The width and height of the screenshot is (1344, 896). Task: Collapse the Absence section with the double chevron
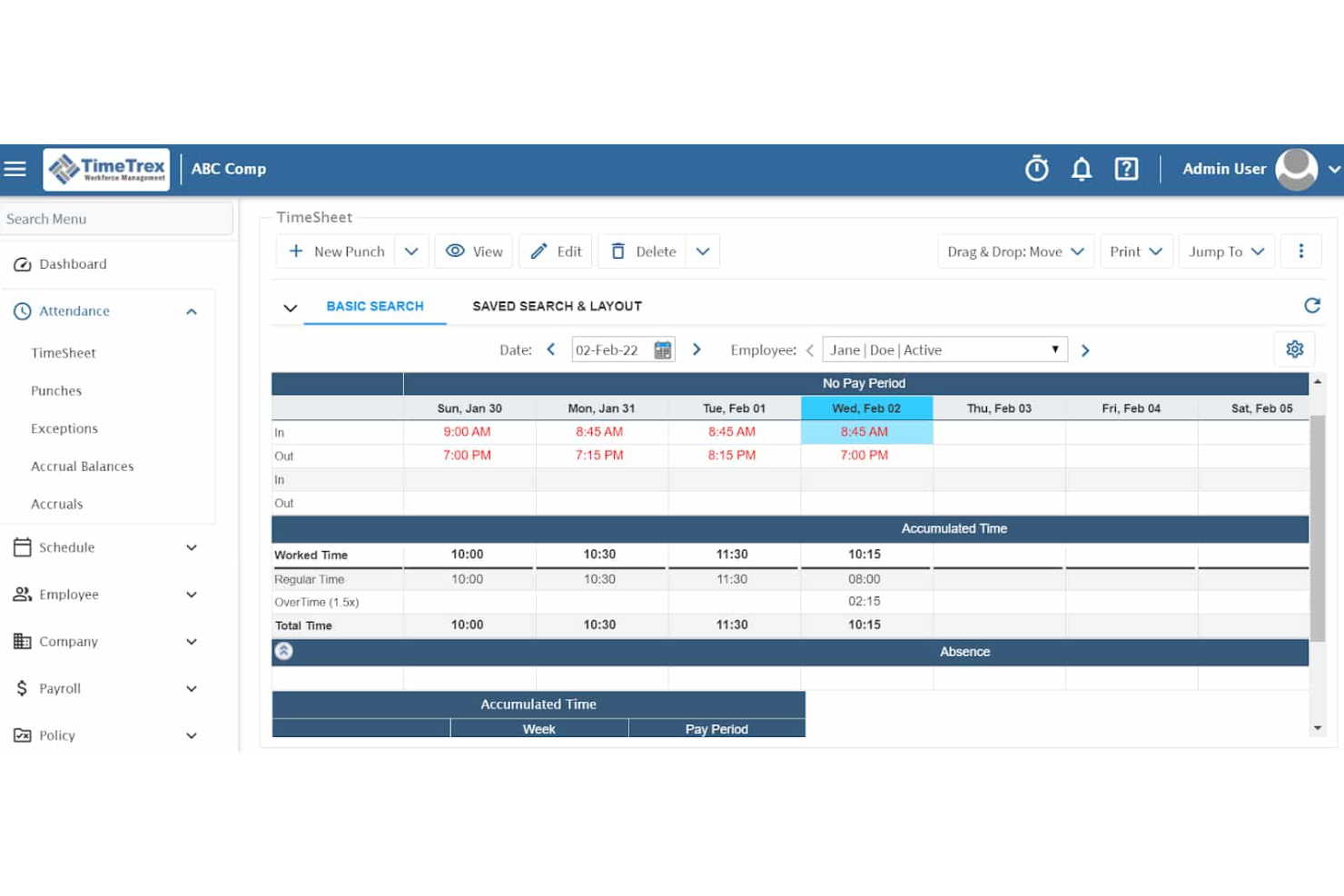pyautogui.click(x=283, y=651)
